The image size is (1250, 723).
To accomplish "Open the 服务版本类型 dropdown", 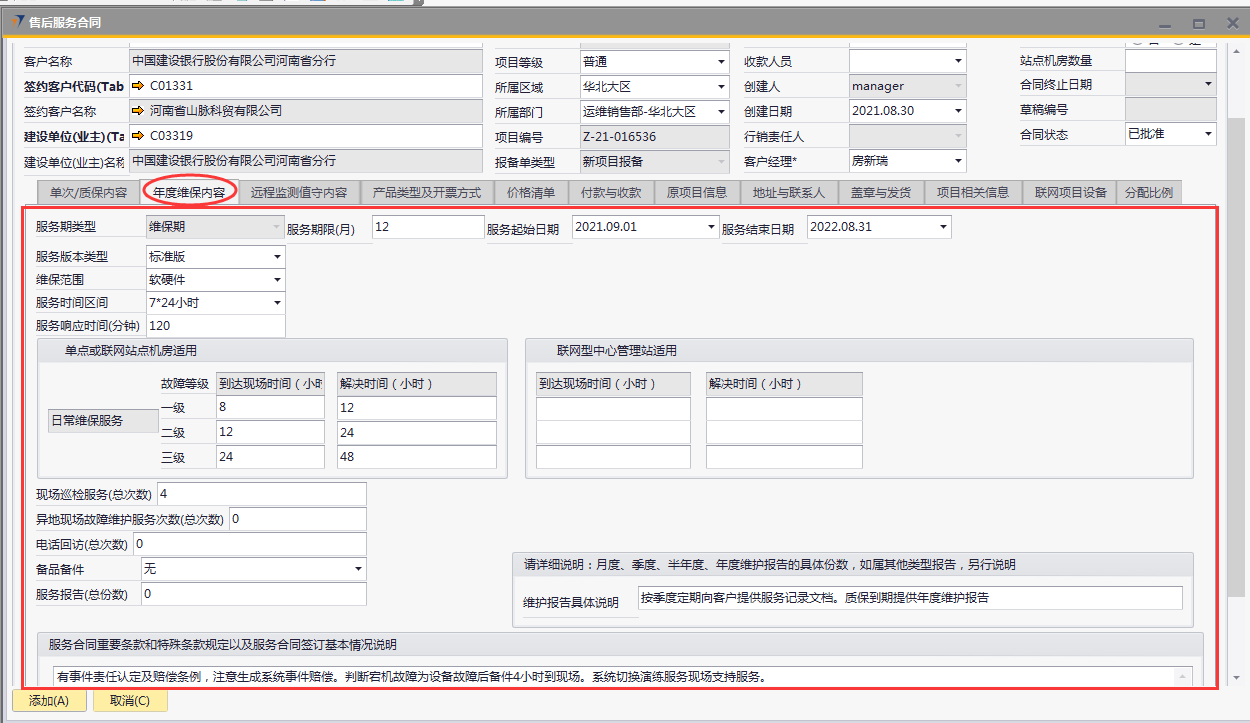I will point(276,256).
